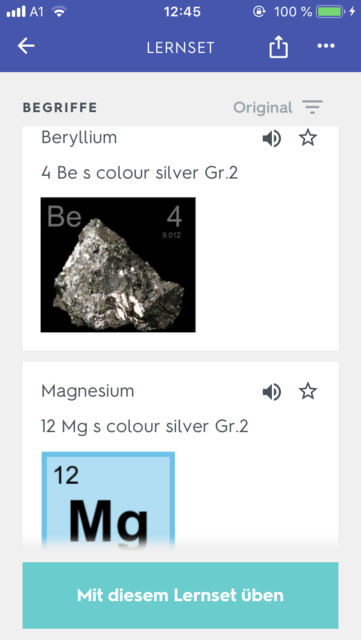
Task: Star the Beryllium card
Action: tap(308, 138)
